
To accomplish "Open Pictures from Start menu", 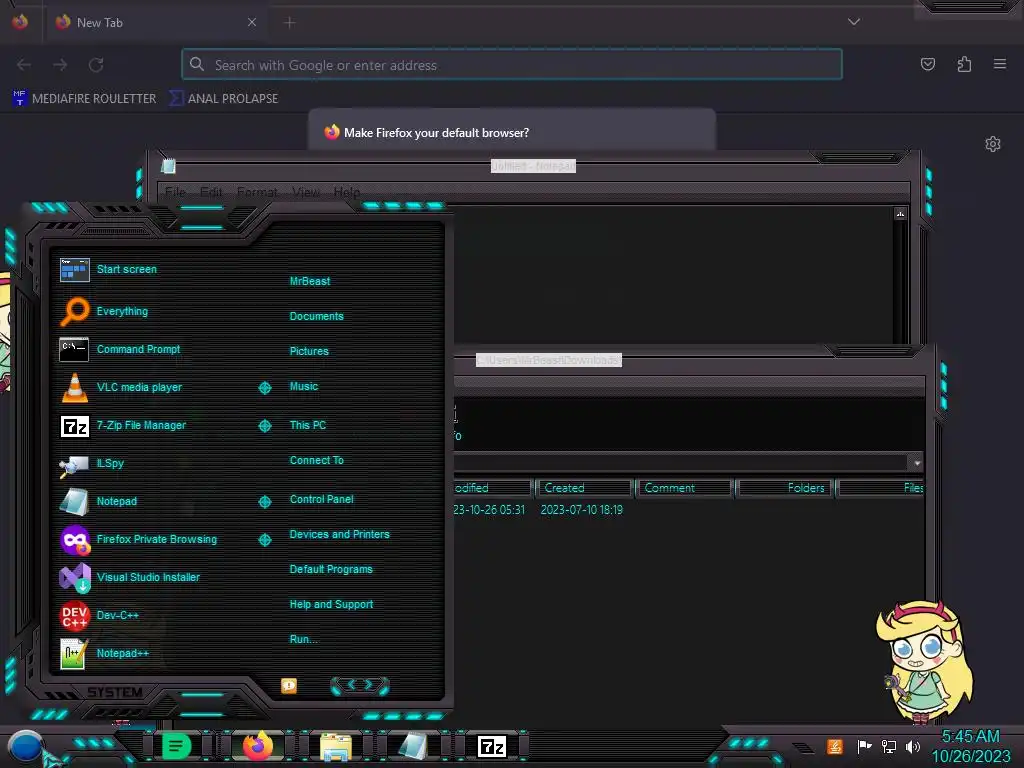I will (309, 351).
